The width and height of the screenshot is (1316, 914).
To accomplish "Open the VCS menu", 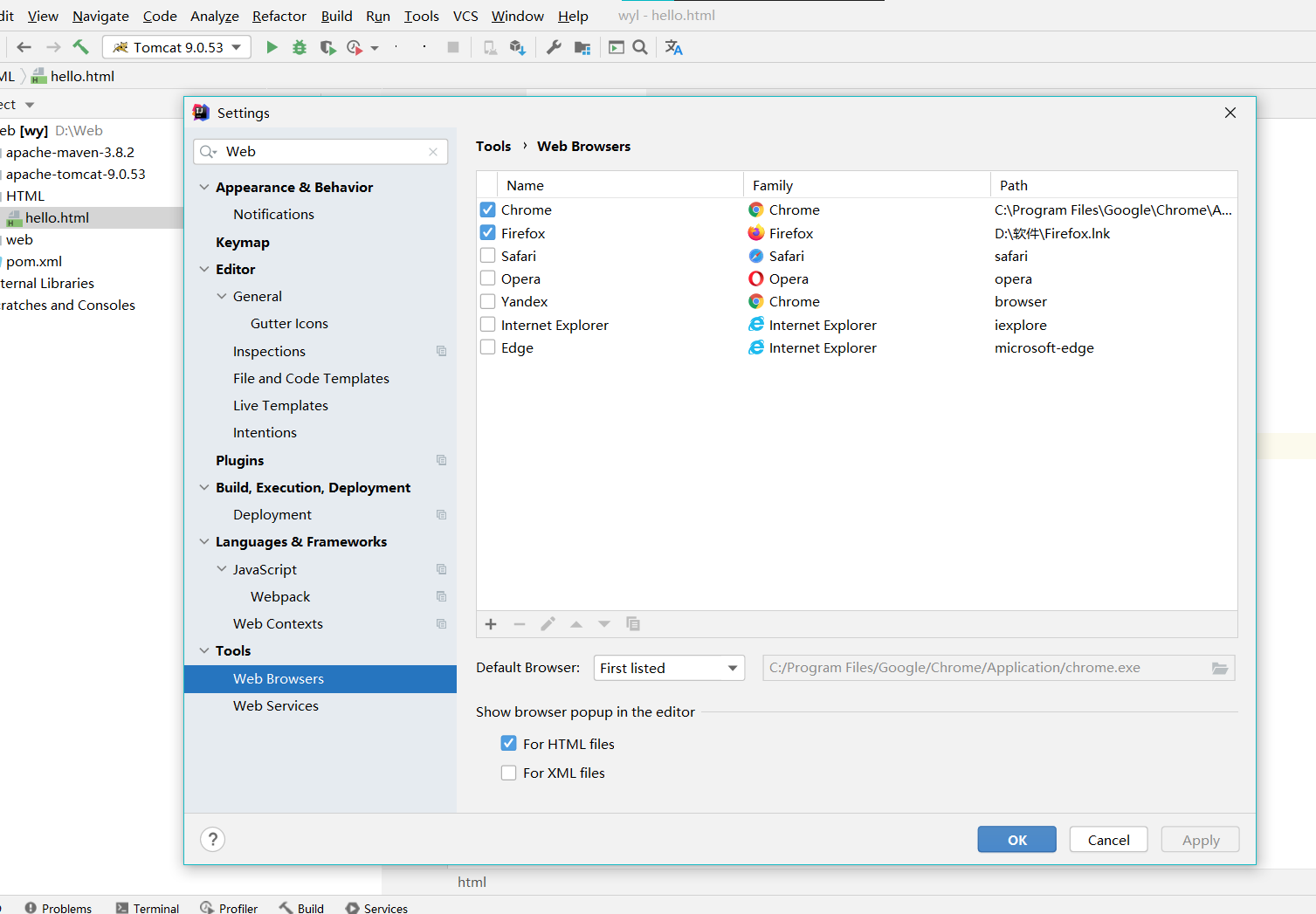I will pyautogui.click(x=465, y=16).
